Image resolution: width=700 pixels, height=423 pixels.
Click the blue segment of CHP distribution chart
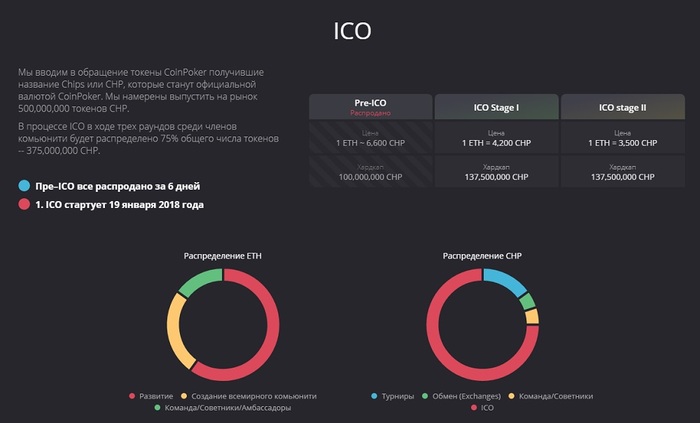504,279
